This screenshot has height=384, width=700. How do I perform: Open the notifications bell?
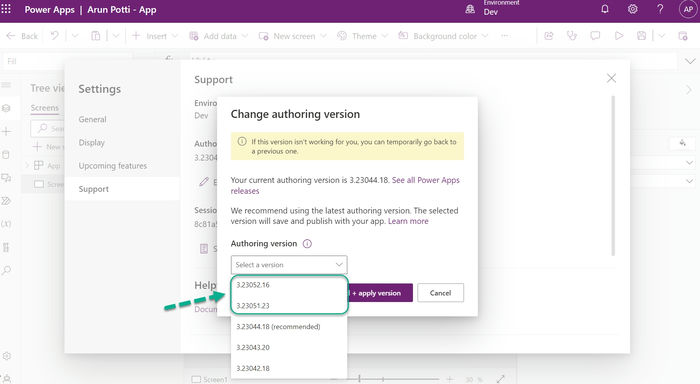click(x=605, y=9)
